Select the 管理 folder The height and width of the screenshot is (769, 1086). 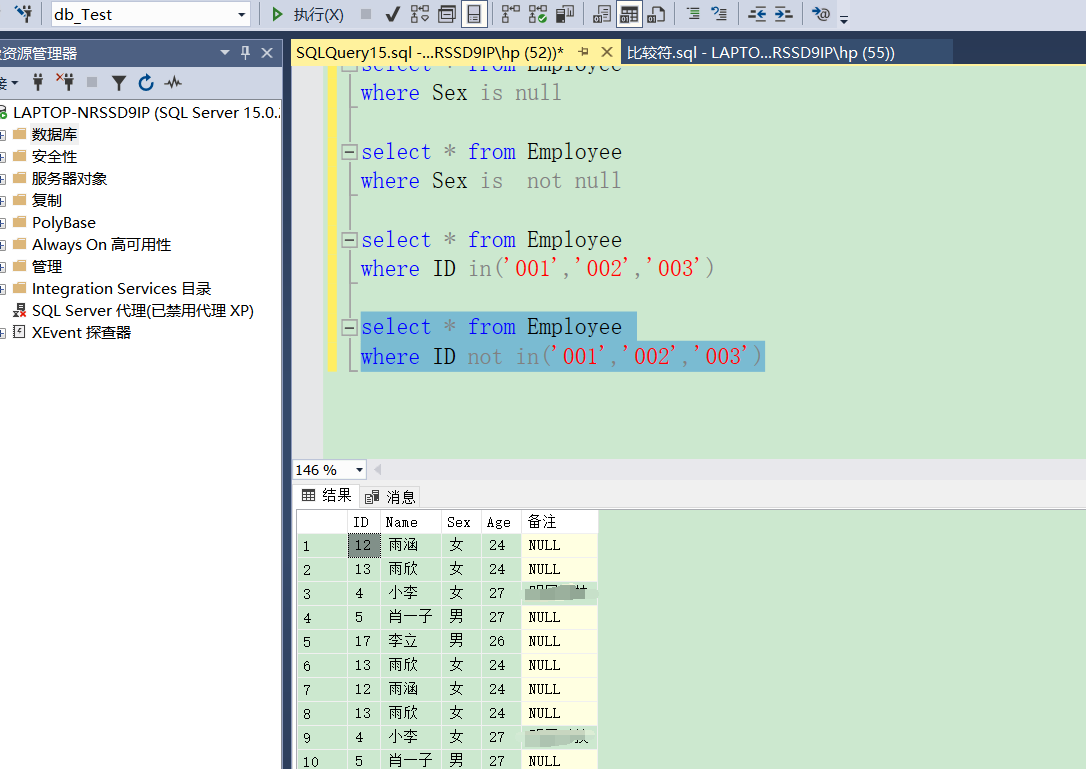tap(46, 267)
